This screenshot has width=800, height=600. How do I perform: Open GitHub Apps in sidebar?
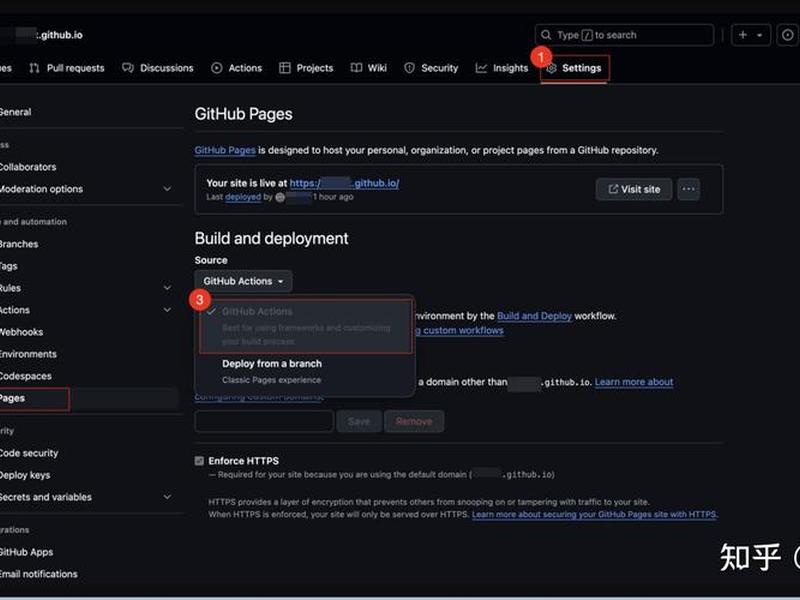(x=27, y=553)
